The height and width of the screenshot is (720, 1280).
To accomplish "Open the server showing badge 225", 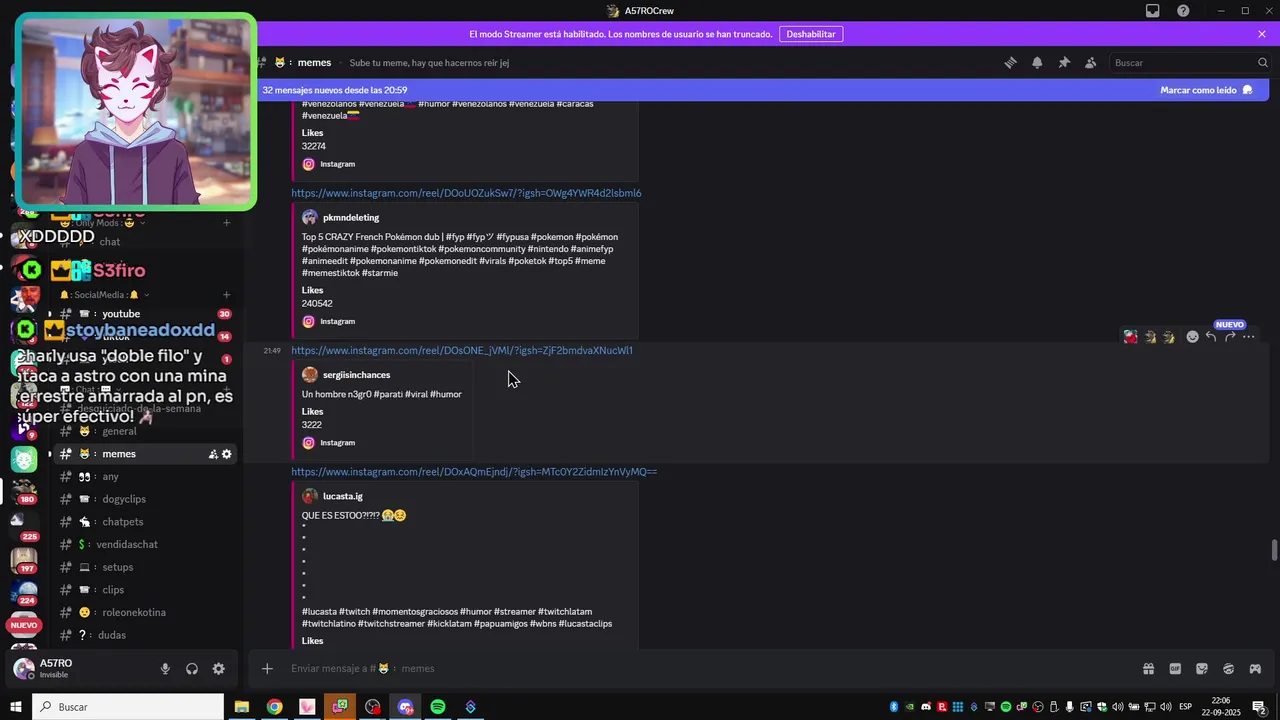I will tap(24, 524).
